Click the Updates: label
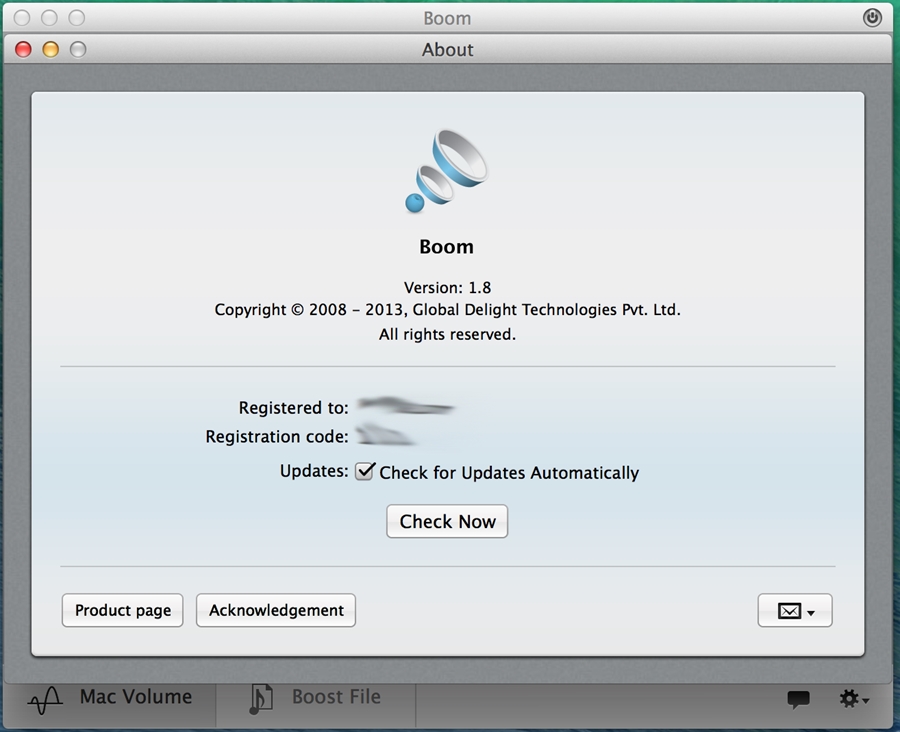The width and height of the screenshot is (900, 732). [x=314, y=471]
